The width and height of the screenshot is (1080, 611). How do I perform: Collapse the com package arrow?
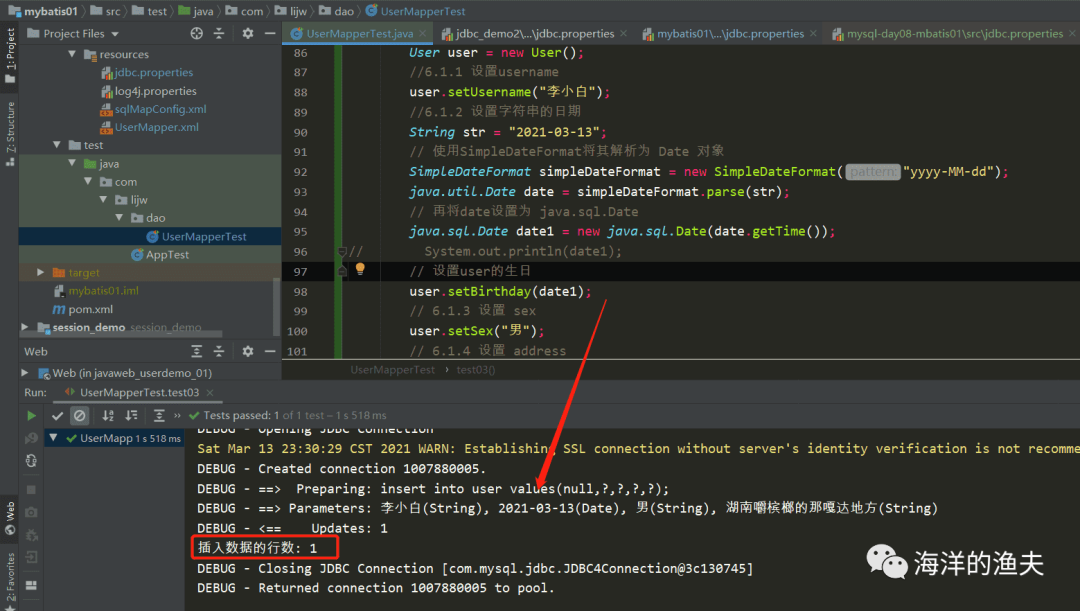tap(87, 181)
